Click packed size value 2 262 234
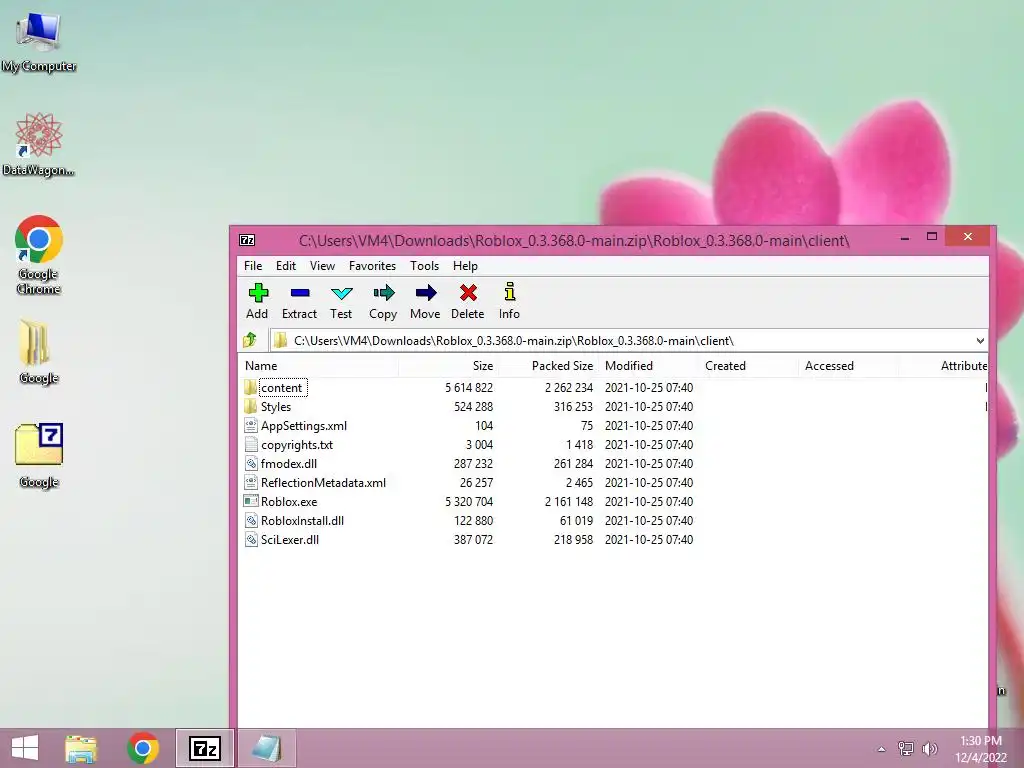The image size is (1024, 768). click(x=569, y=387)
